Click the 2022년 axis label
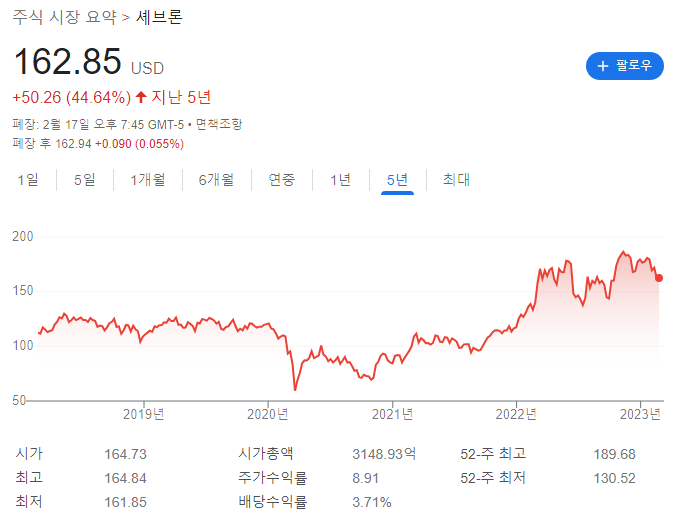Image resolution: width=674 pixels, height=512 pixels. point(516,414)
